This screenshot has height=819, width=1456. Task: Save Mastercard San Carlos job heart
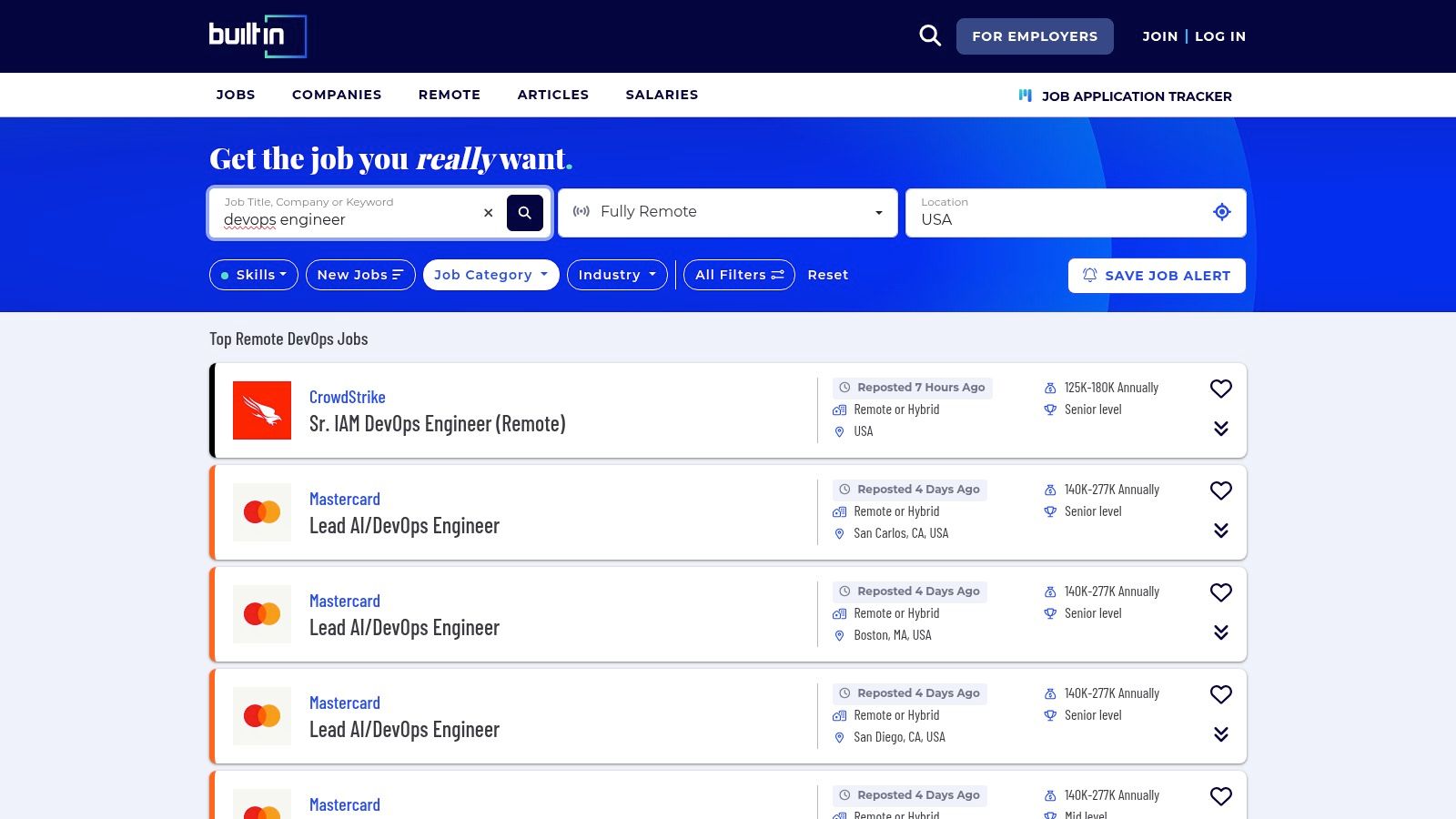point(1221,490)
